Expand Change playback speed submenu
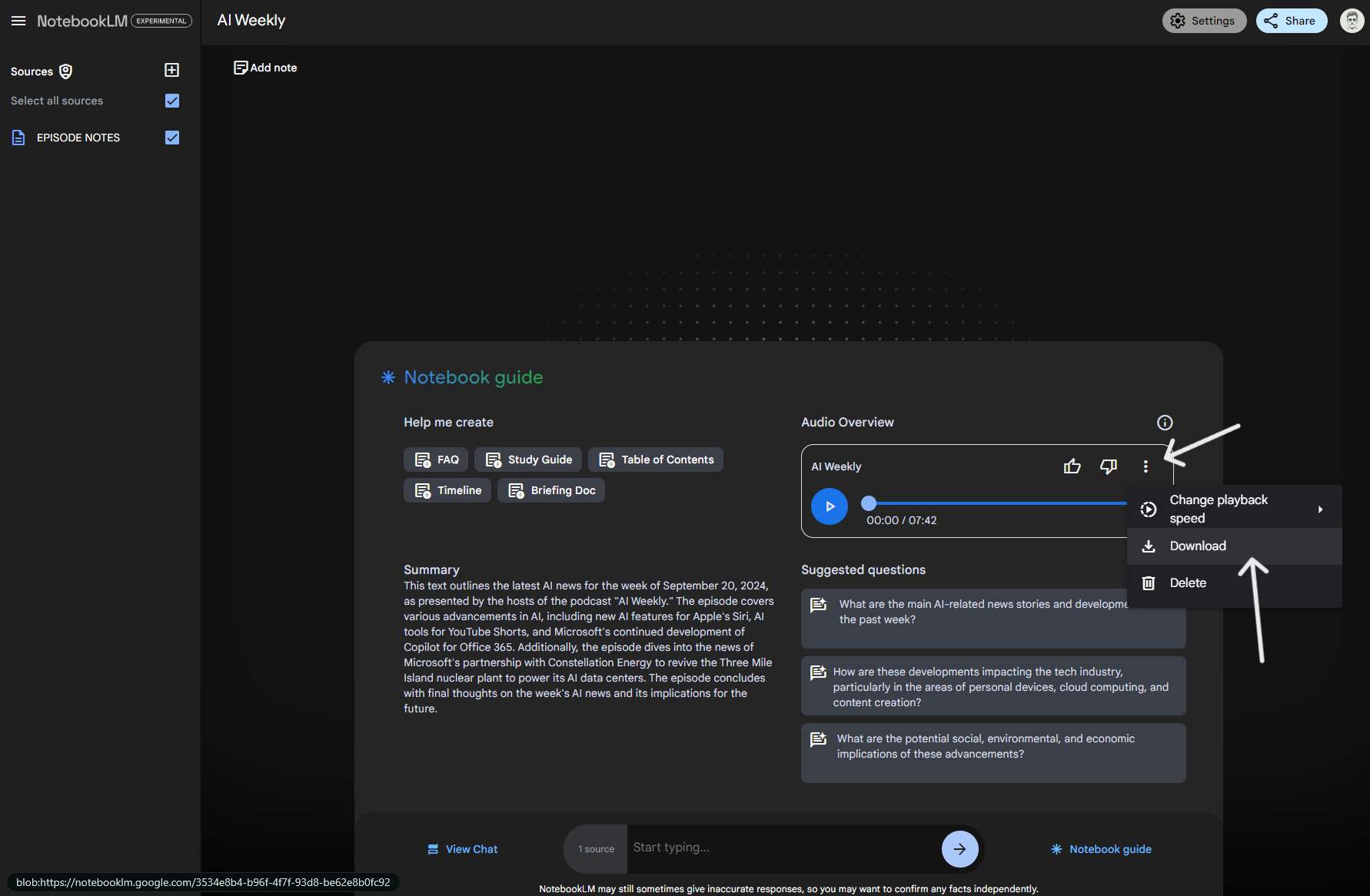The width and height of the screenshot is (1370, 896). [x=1235, y=509]
